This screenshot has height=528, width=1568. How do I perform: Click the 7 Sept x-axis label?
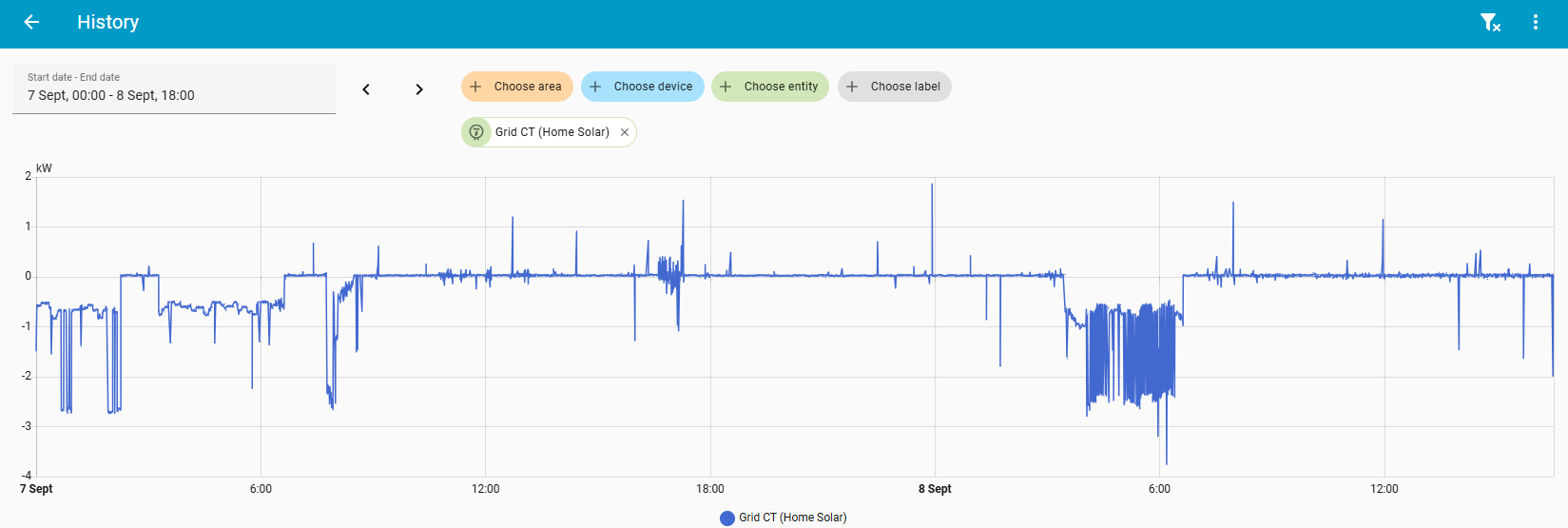click(x=36, y=489)
